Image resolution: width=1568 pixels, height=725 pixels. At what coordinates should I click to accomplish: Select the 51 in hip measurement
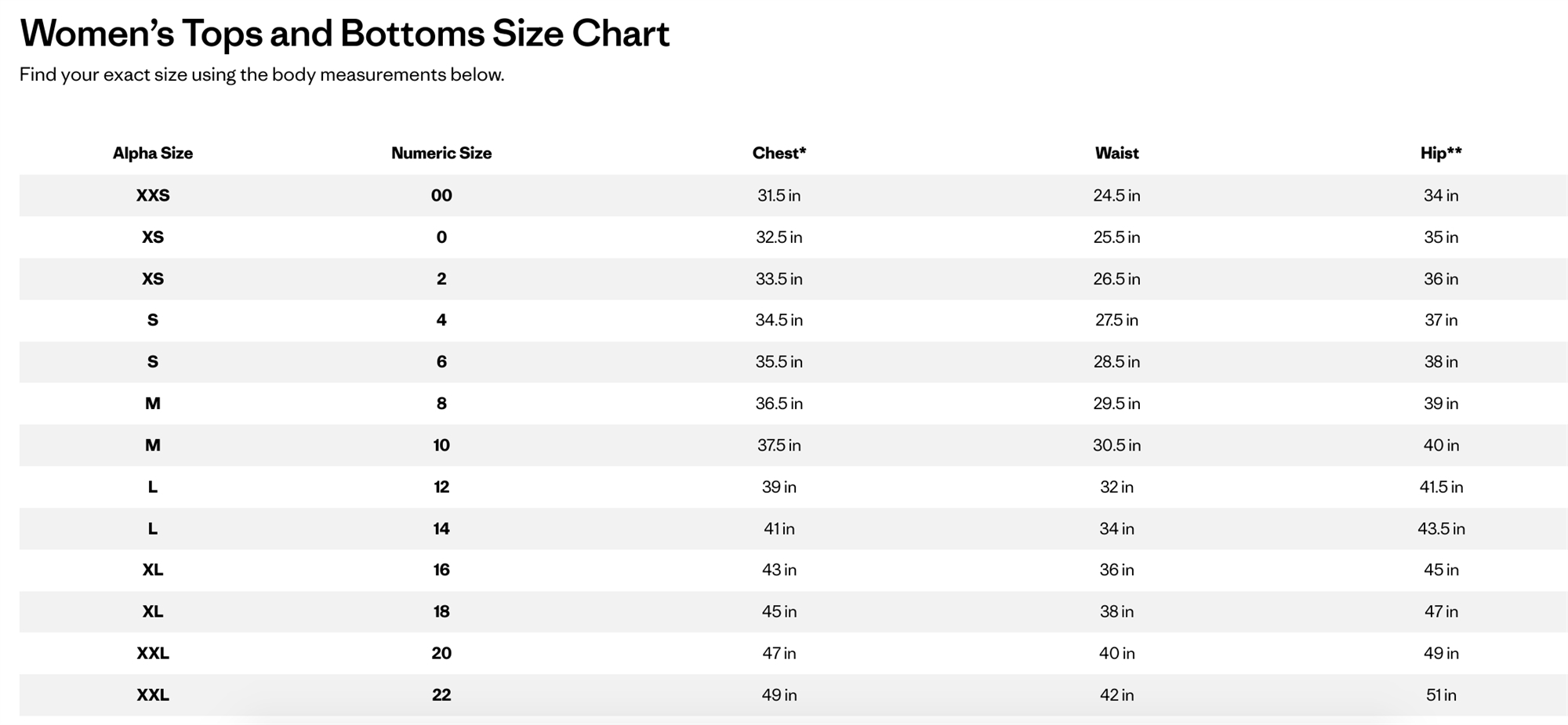pyautogui.click(x=1441, y=694)
